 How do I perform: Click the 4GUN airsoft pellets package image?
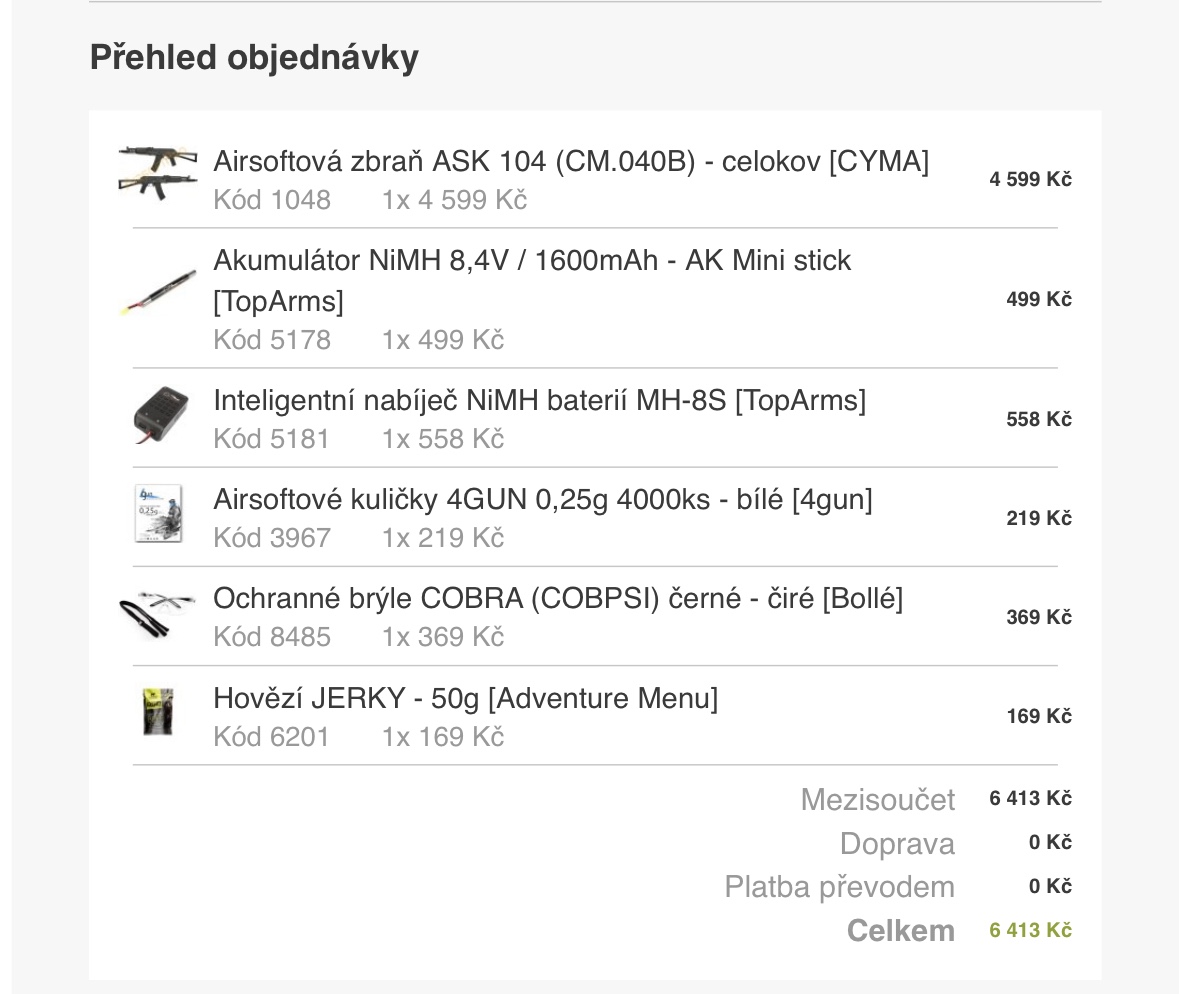[x=159, y=514]
